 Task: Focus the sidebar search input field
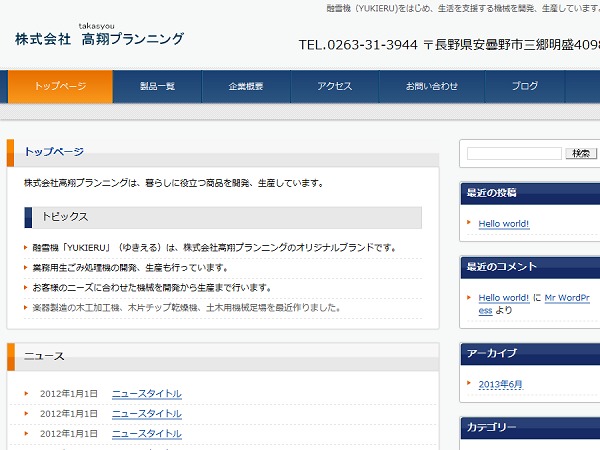click(514, 153)
